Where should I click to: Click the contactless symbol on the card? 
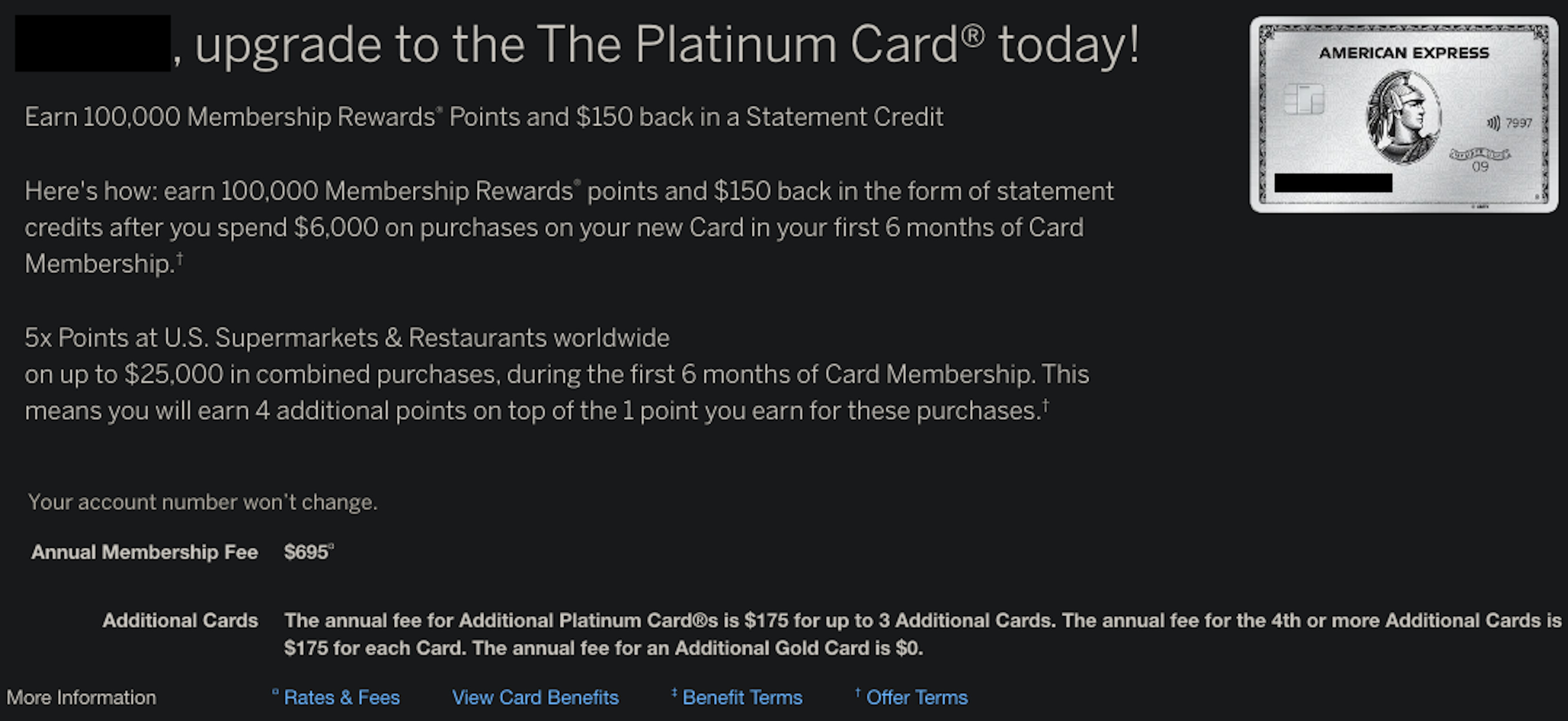(1493, 123)
